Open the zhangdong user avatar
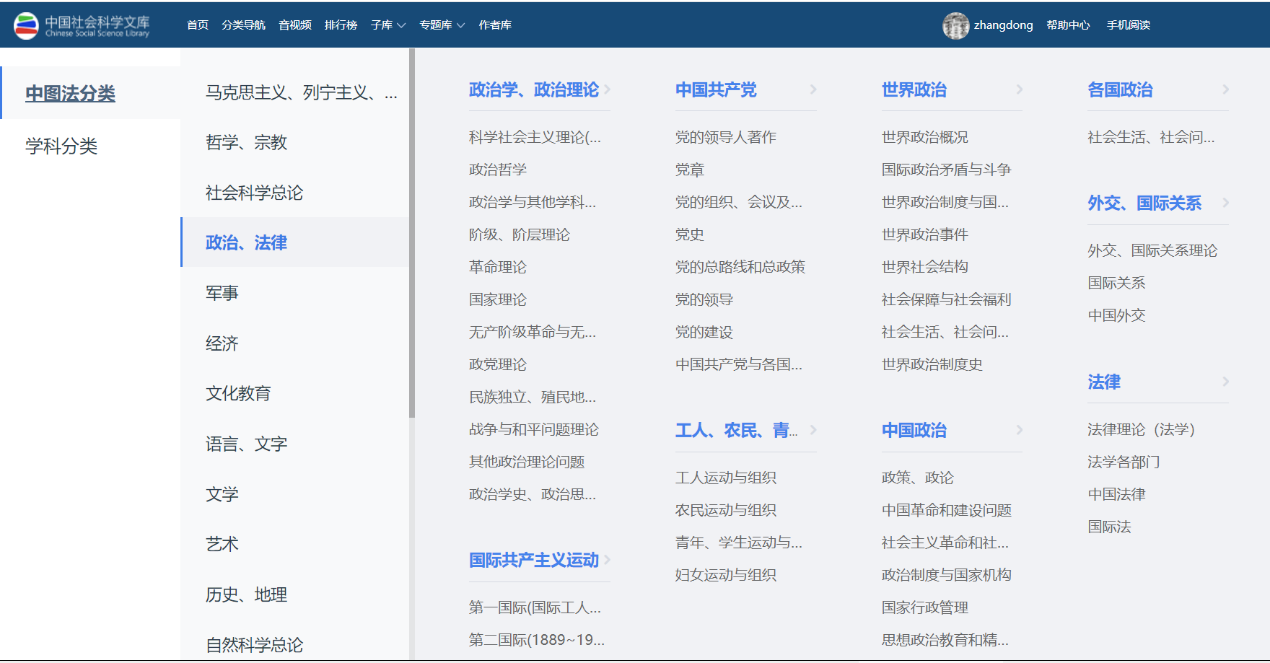1270x663 pixels. [x=955, y=26]
